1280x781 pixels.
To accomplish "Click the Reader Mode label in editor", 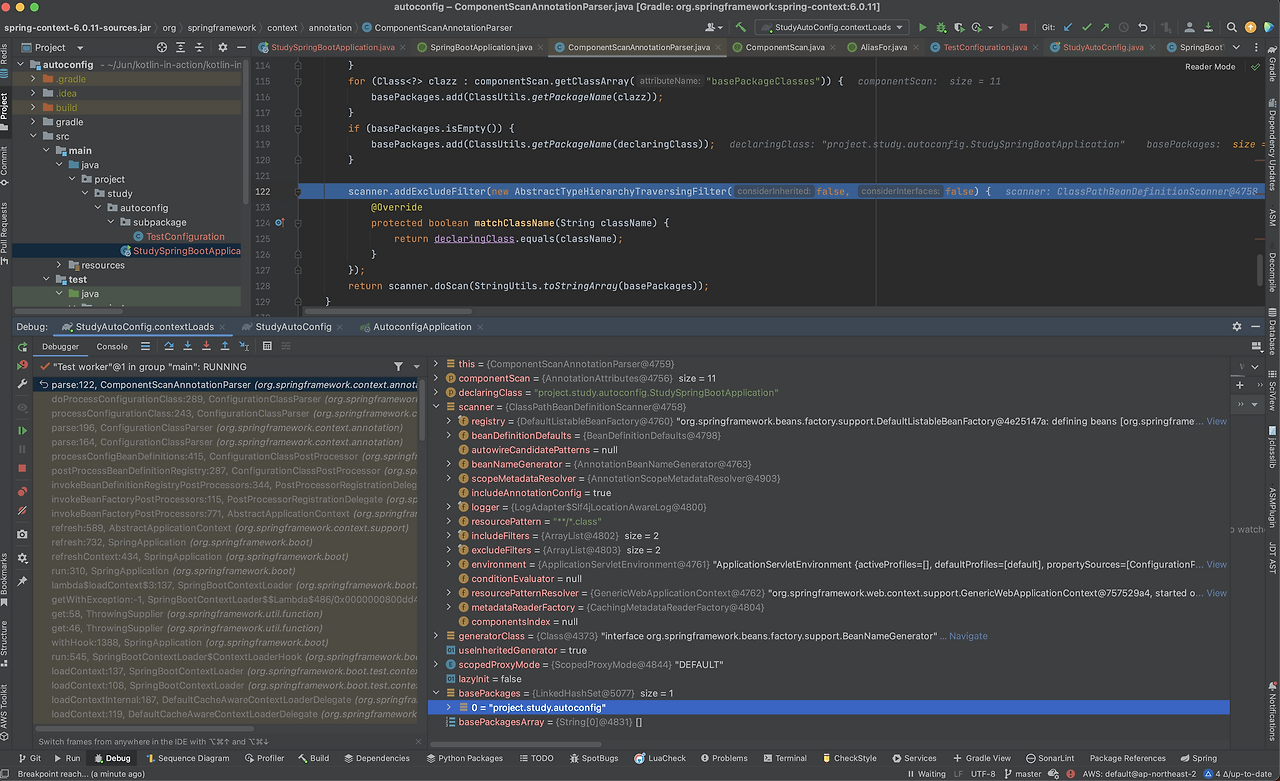I will click(x=1210, y=67).
